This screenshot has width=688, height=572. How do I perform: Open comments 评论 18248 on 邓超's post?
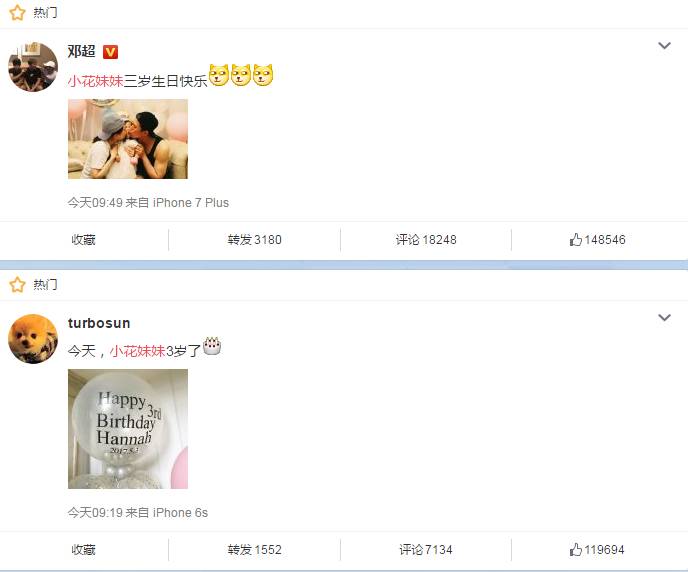pos(426,240)
